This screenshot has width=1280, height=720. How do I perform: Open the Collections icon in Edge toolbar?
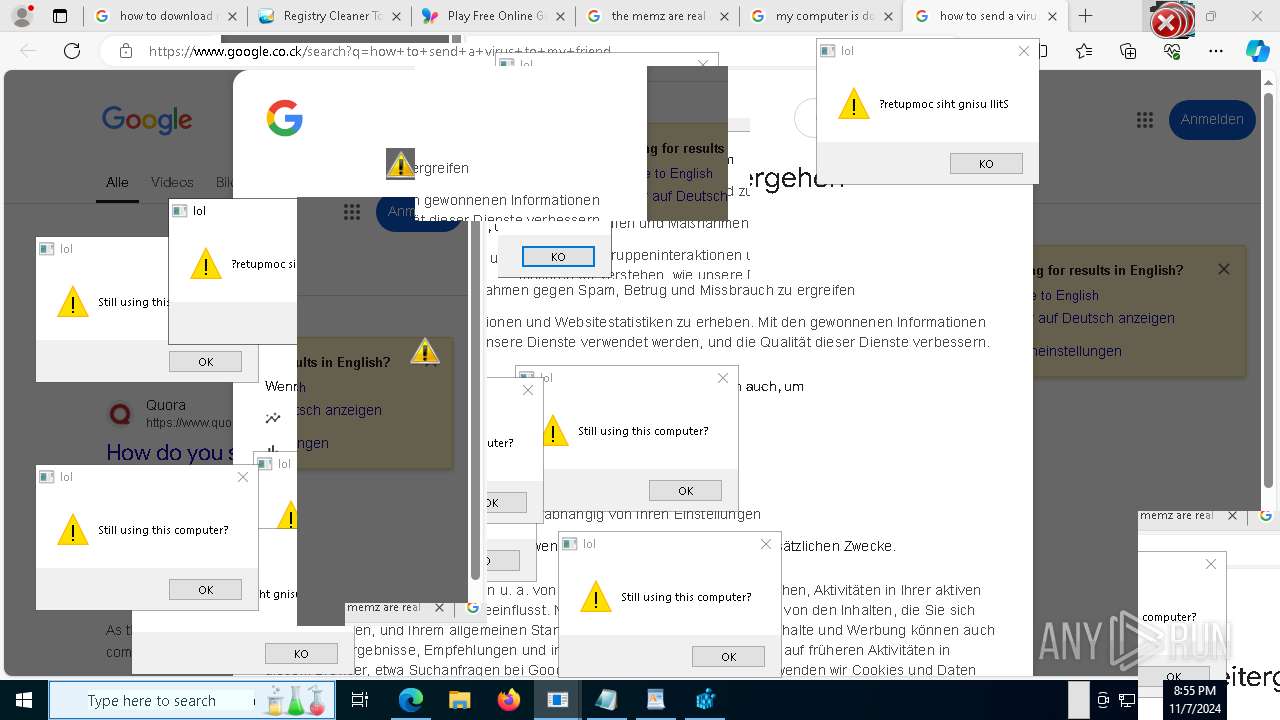coord(1128,51)
